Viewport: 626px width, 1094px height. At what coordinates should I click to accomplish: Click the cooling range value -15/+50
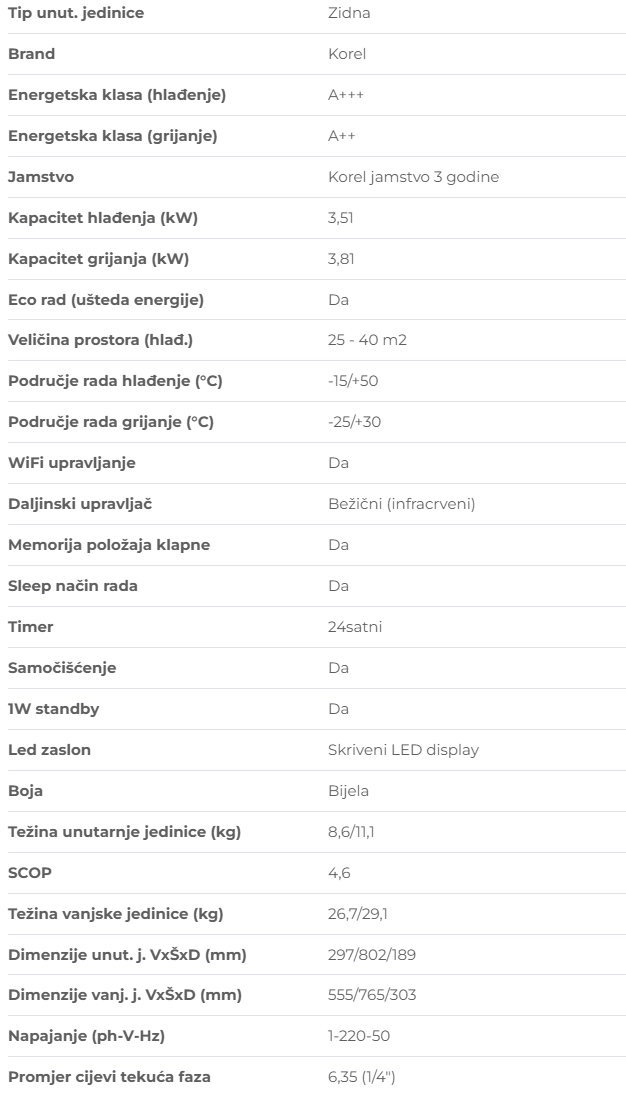(353, 381)
